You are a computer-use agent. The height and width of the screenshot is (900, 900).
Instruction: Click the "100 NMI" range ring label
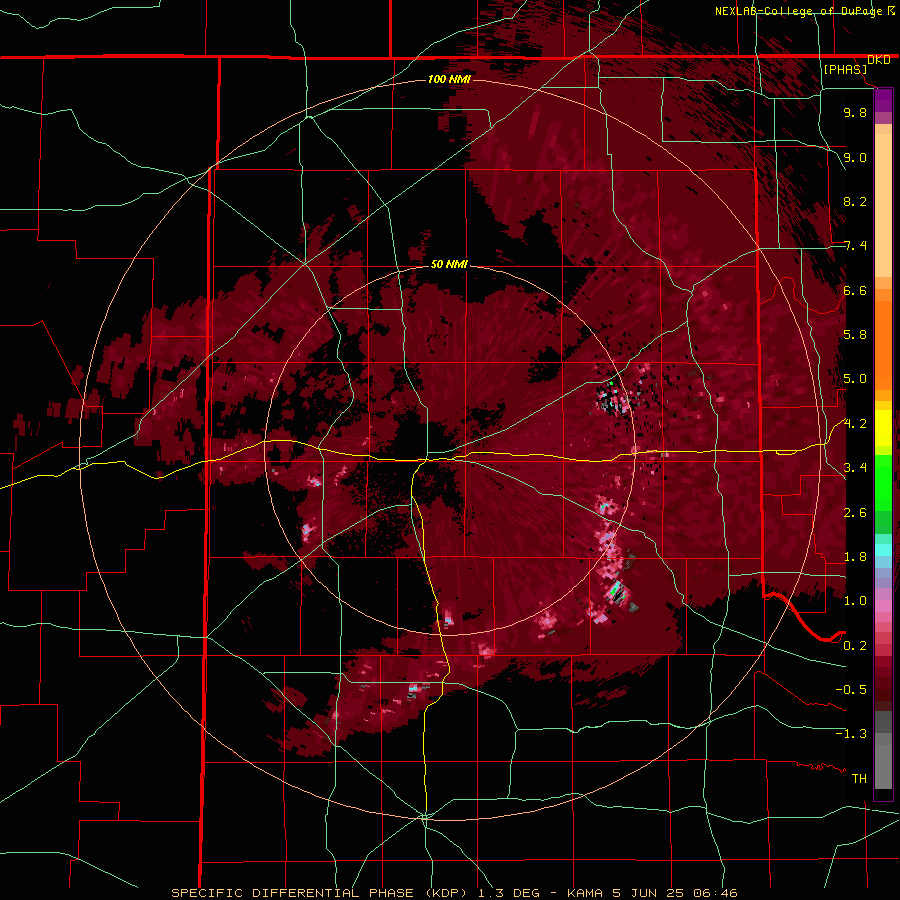pyautogui.click(x=449, y=79)
